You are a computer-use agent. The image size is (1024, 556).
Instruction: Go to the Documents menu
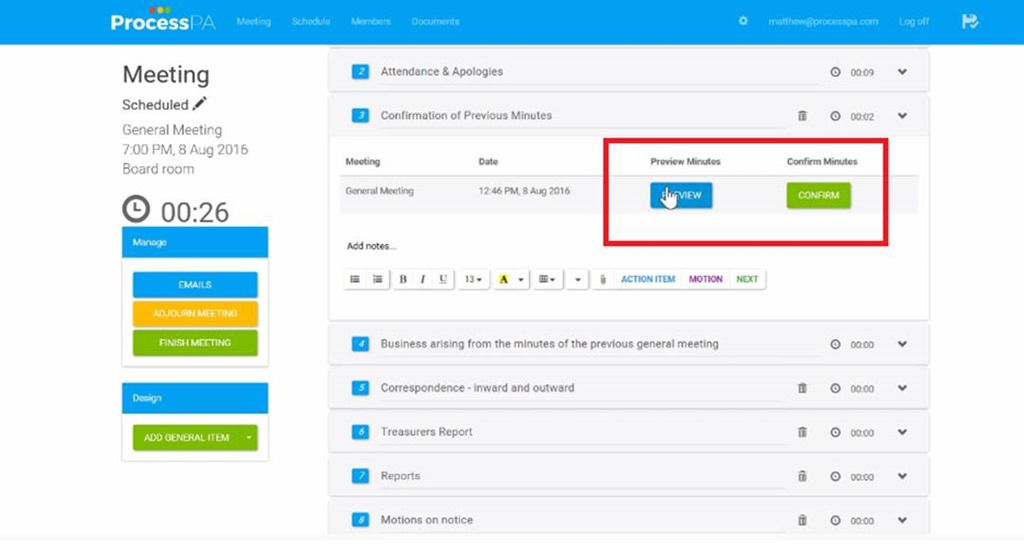click(435, 21)
